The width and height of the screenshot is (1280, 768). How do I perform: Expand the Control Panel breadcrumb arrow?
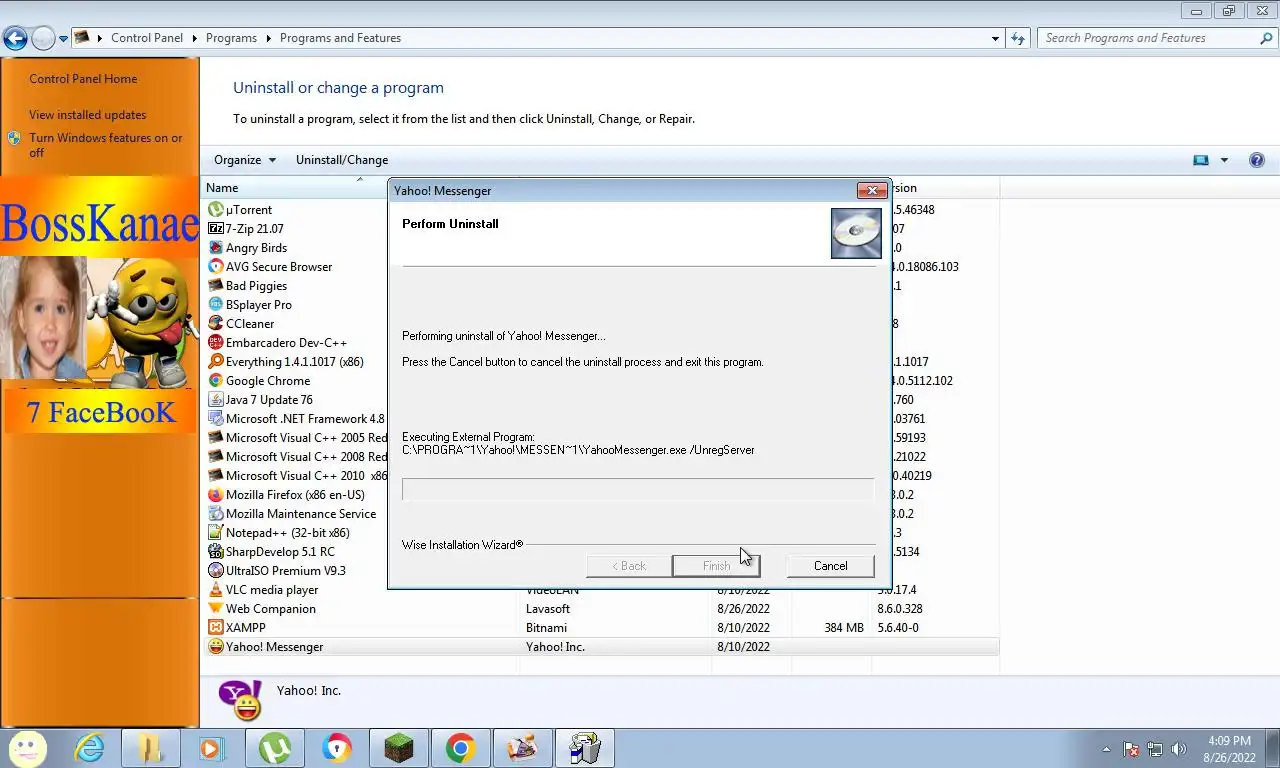pos(194,38)
